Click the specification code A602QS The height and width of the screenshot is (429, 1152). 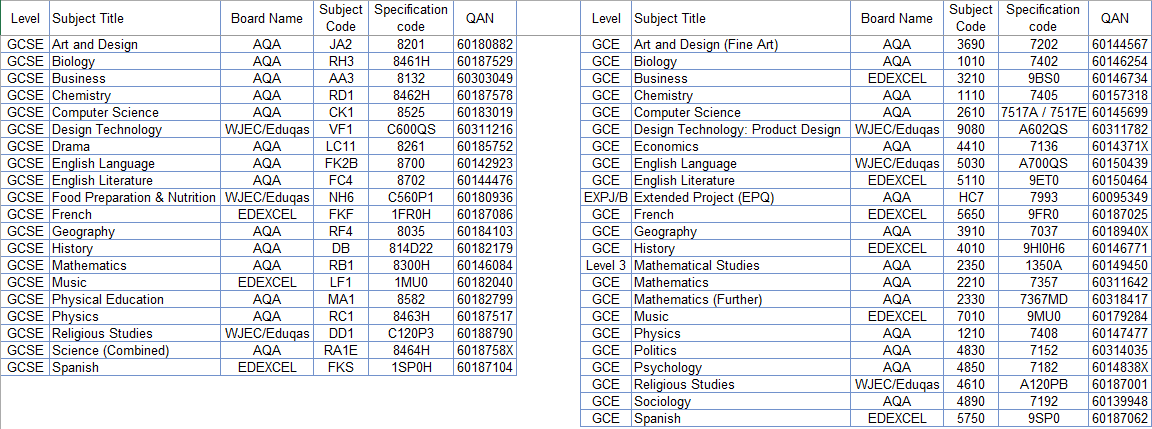click(1043, 130)
